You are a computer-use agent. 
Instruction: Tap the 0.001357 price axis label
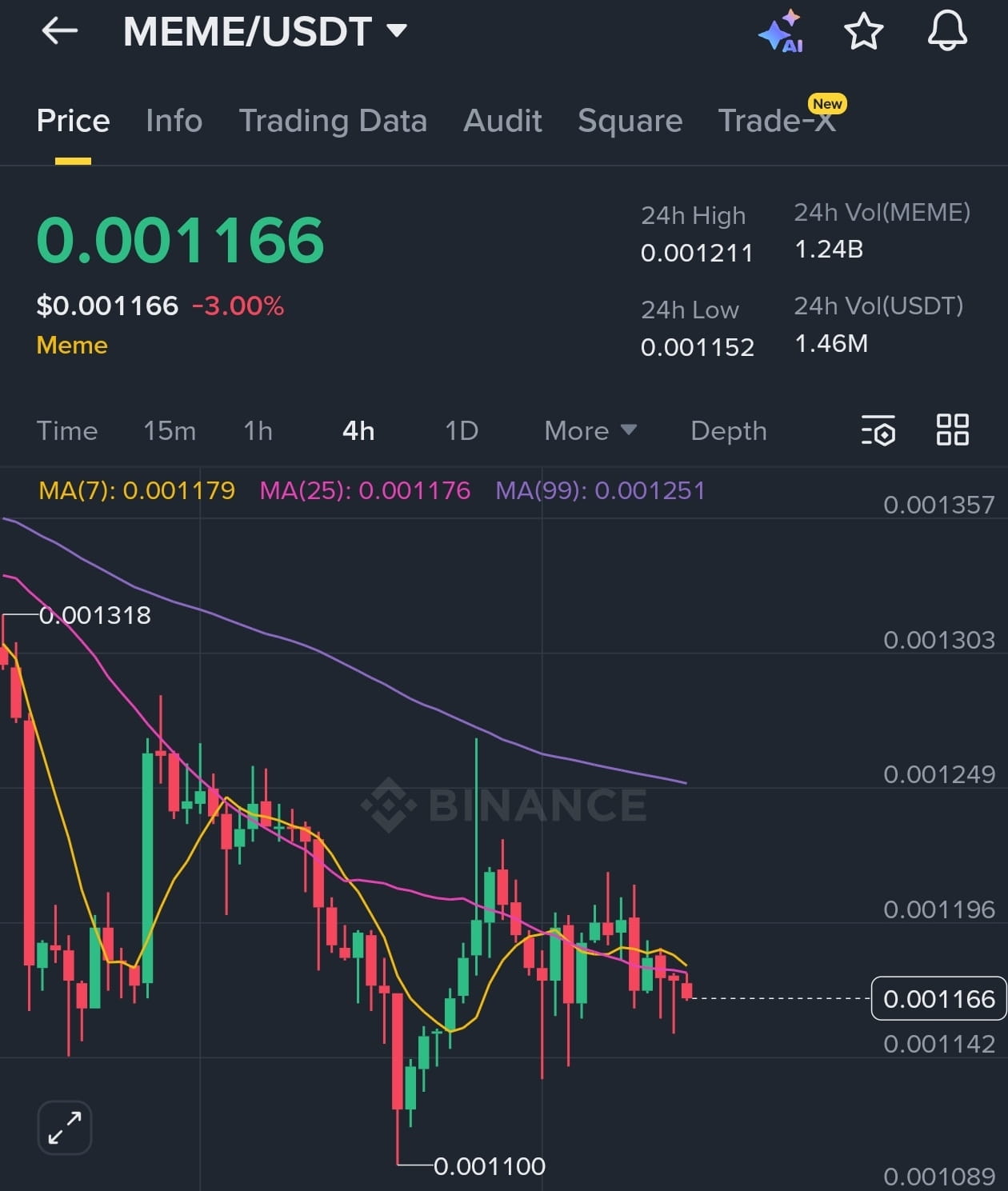(x=939, y=505)
